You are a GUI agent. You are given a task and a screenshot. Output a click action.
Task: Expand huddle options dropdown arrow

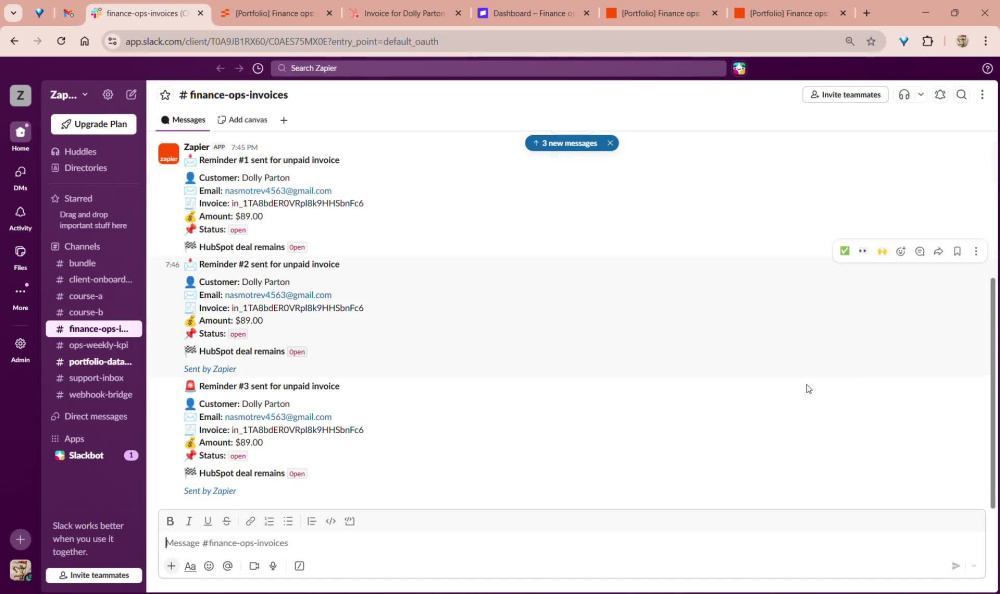click(x=920, y=94)
